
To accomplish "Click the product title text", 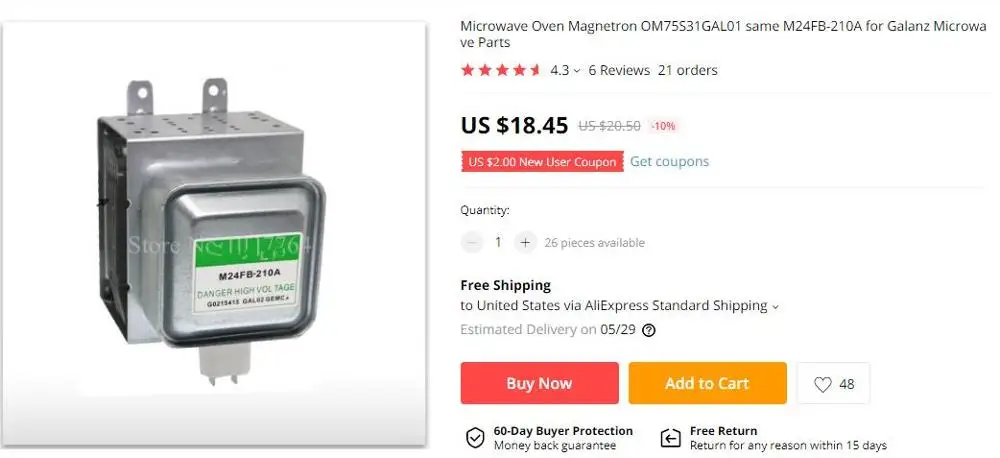I will click(x=723, y=34).
